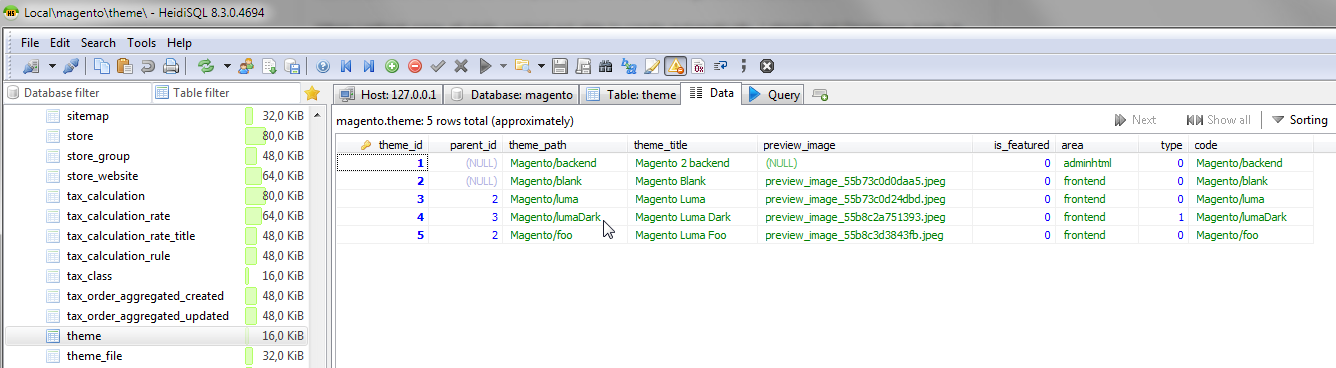Open a new query tab icon

point(820,95)
